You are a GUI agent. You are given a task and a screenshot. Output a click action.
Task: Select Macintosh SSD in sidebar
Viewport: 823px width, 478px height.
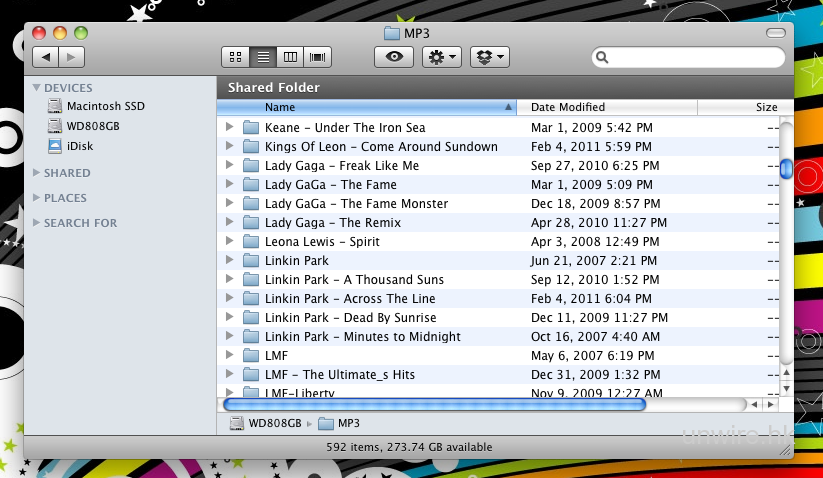105,106
